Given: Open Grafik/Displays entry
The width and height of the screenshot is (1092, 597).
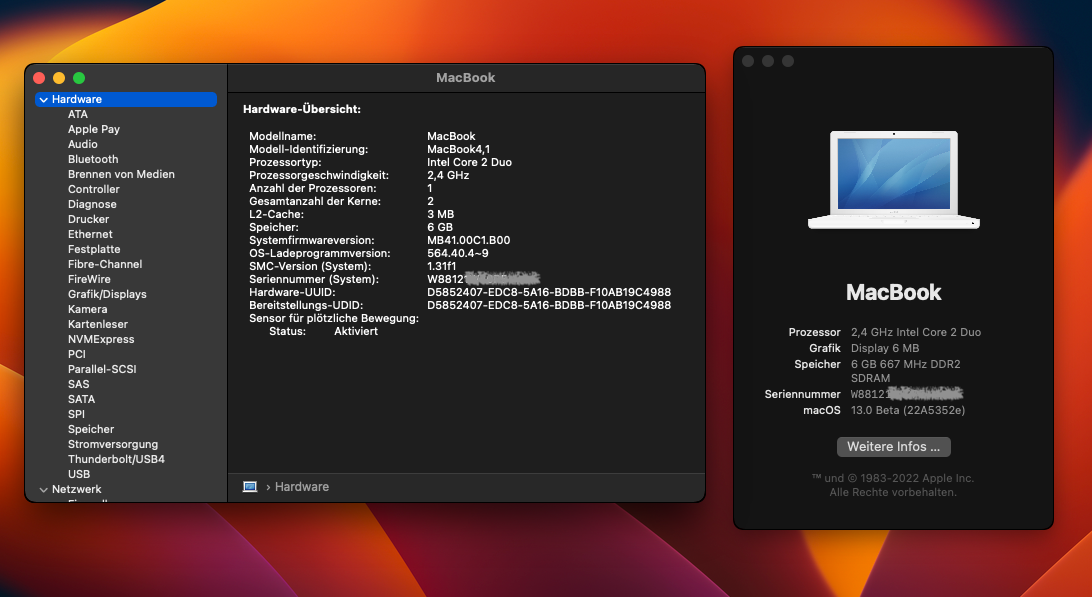Looking at the screenshot, I should click(107, 294).
